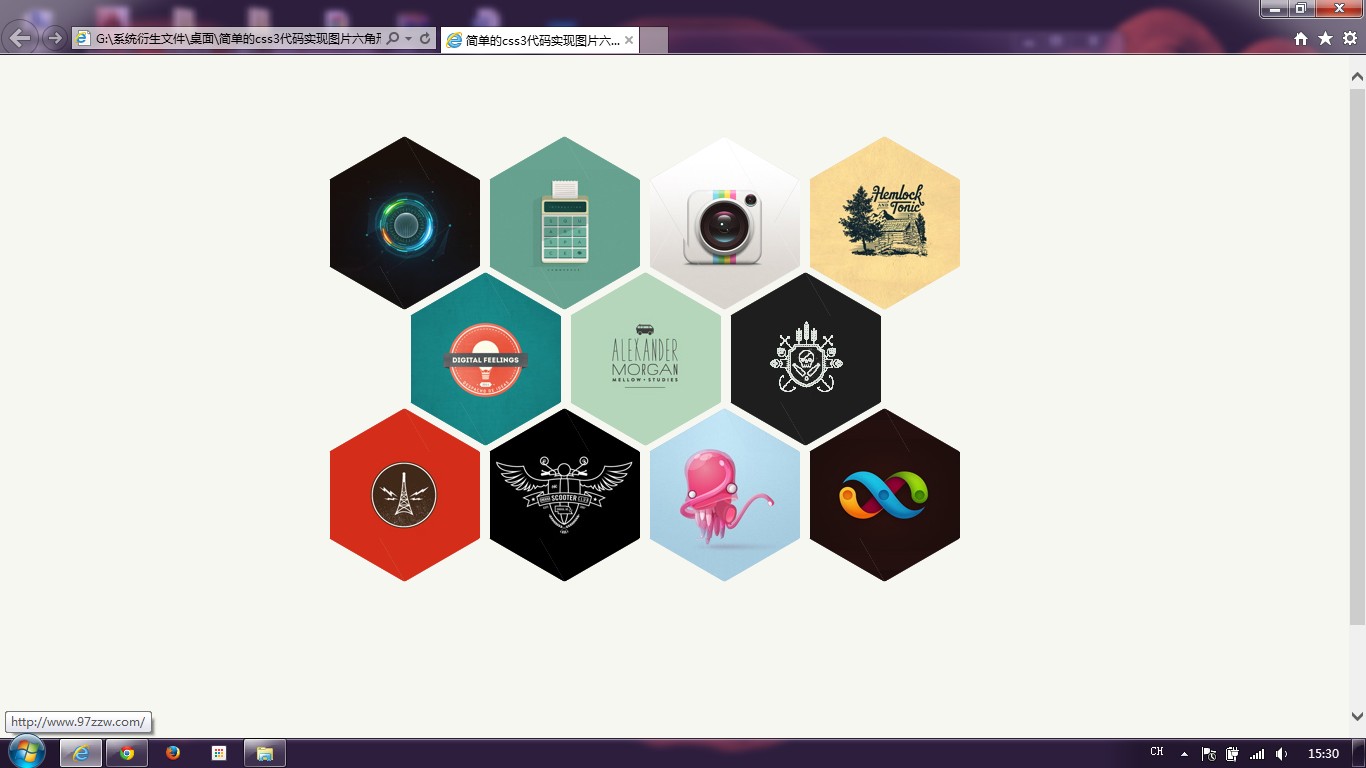Click the scrollbar up arrow
1366x768 pixels.
pyautogui.click(x=1357, y=77)
